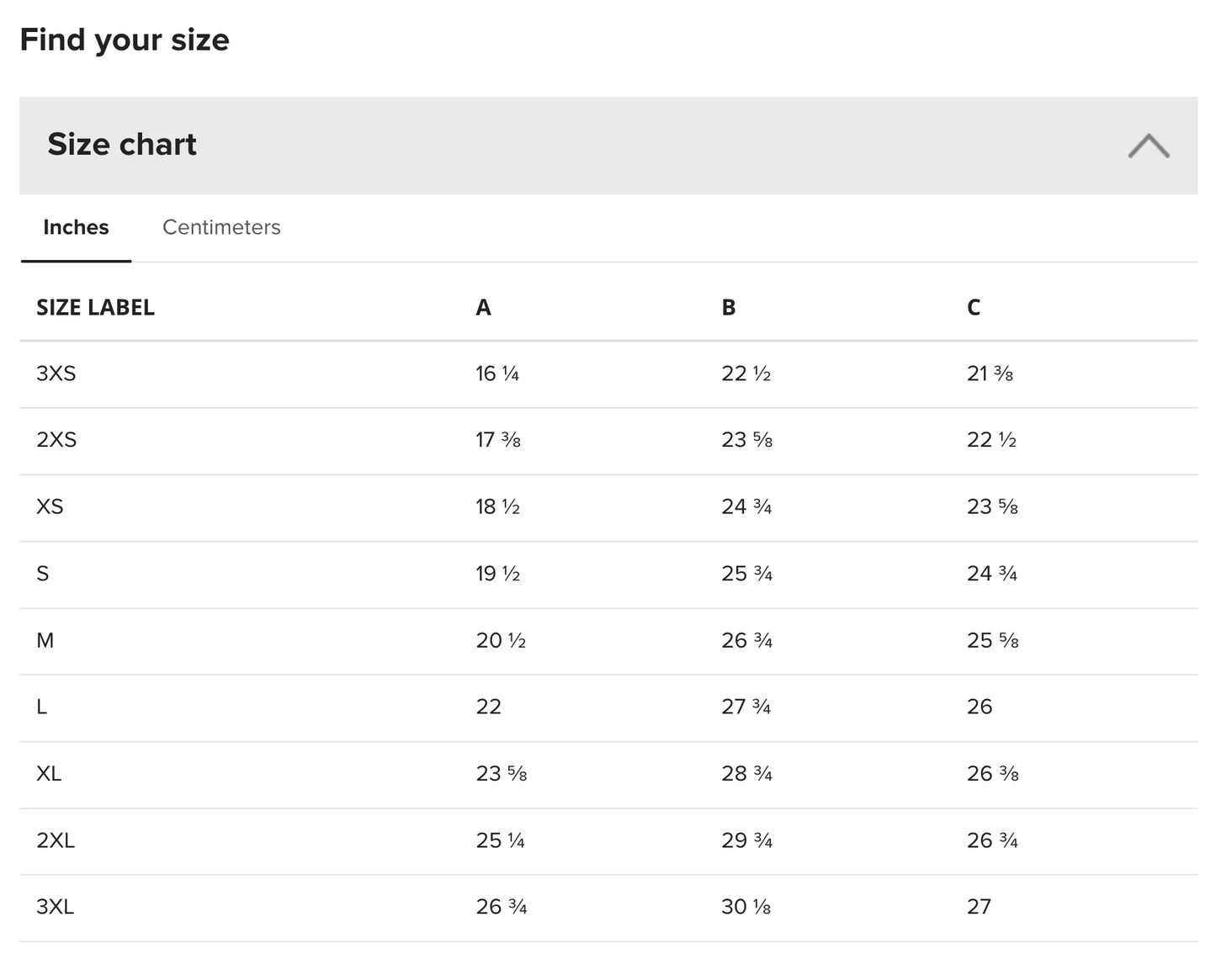Click the 2XL size row label
1216x980 pixels.
point(56,840)
